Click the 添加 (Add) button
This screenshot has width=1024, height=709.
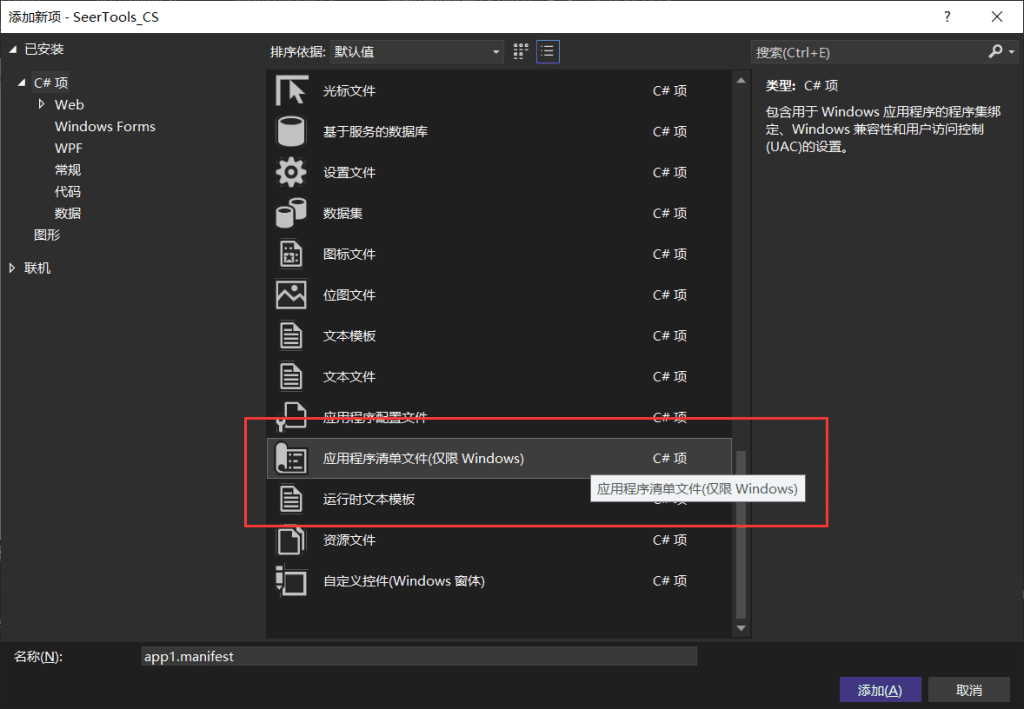point(880,690)
